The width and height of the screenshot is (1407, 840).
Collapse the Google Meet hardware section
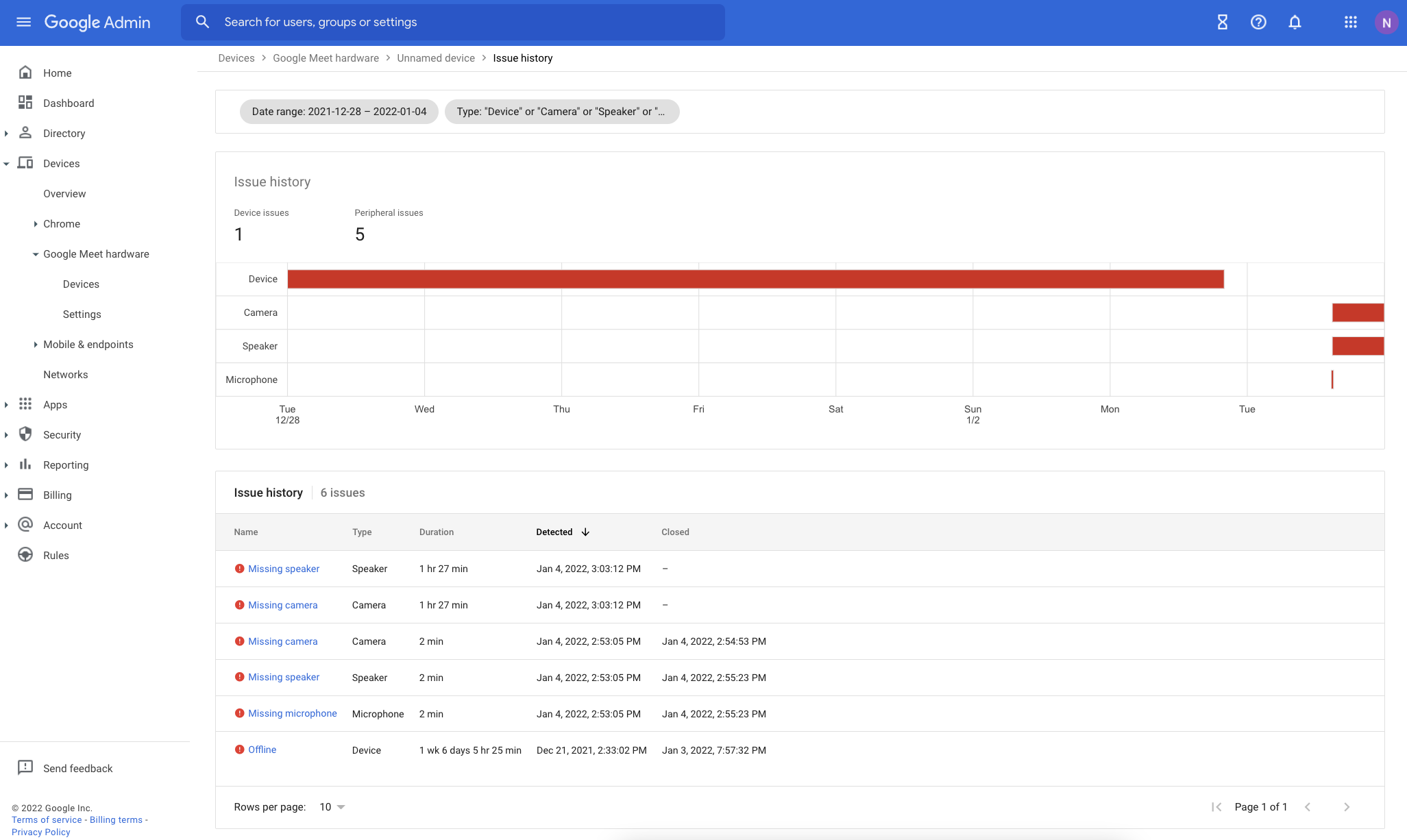[x=36, y=254]
